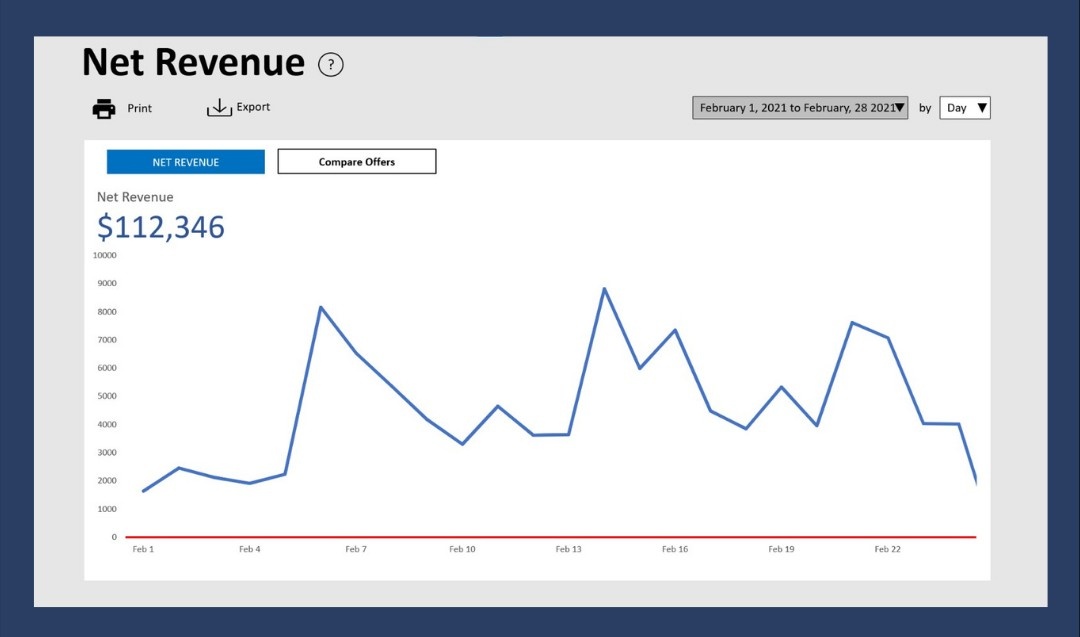This screenshot has height=637, width=1080.
Task: Click the Day dropdown arrow
Action: [982, 107]
